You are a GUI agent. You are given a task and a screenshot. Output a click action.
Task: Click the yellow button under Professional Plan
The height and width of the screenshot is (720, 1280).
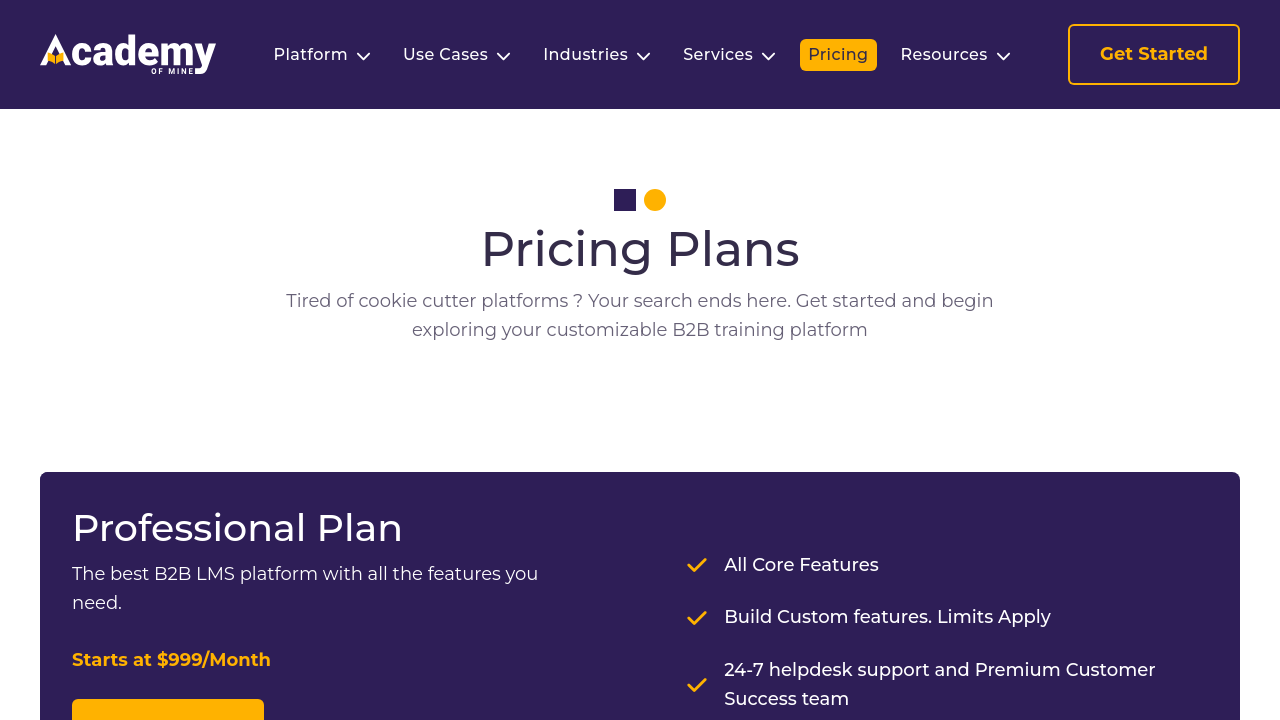coord(168,709)
